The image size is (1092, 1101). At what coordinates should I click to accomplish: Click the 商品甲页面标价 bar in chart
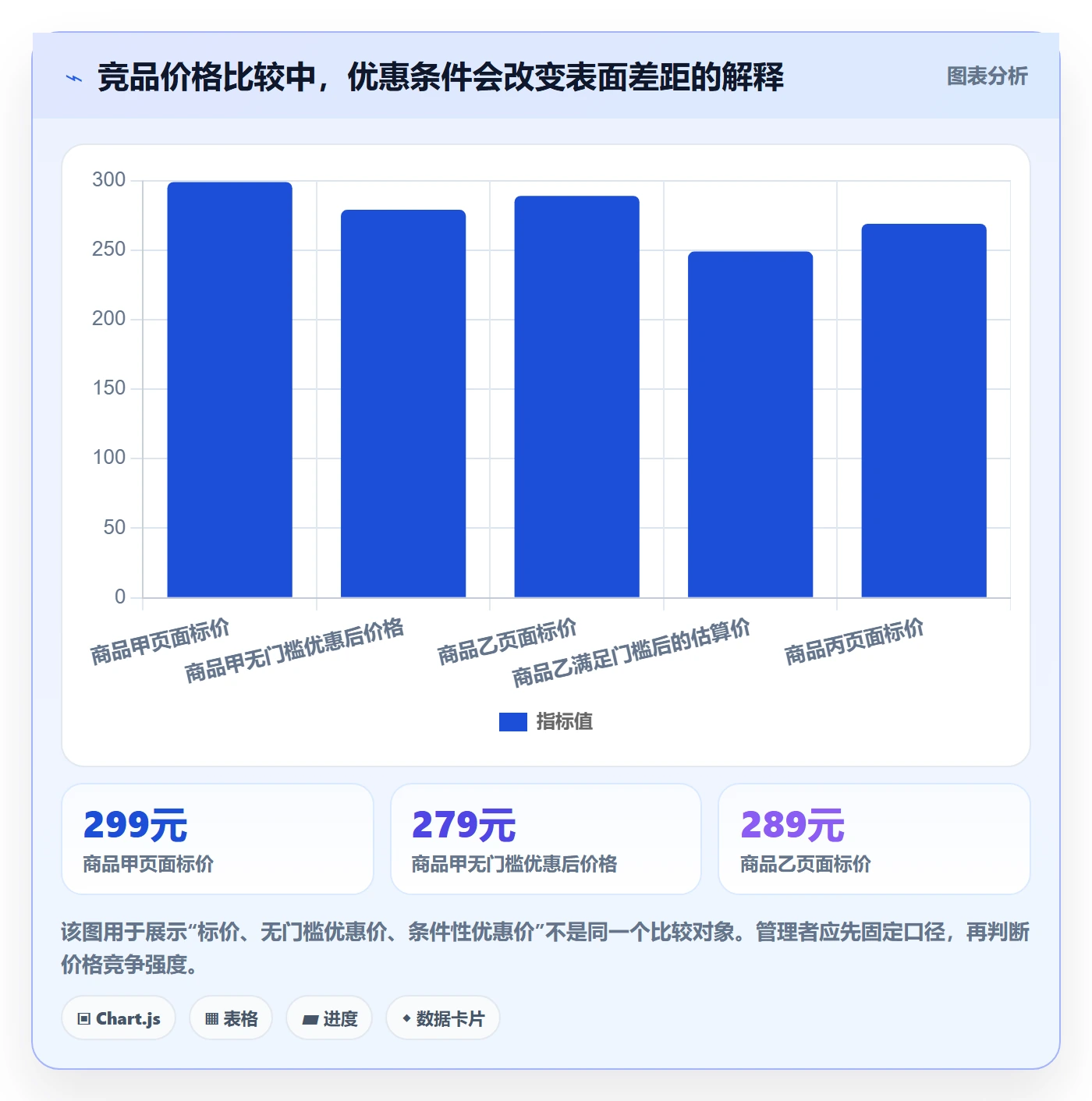229,390
